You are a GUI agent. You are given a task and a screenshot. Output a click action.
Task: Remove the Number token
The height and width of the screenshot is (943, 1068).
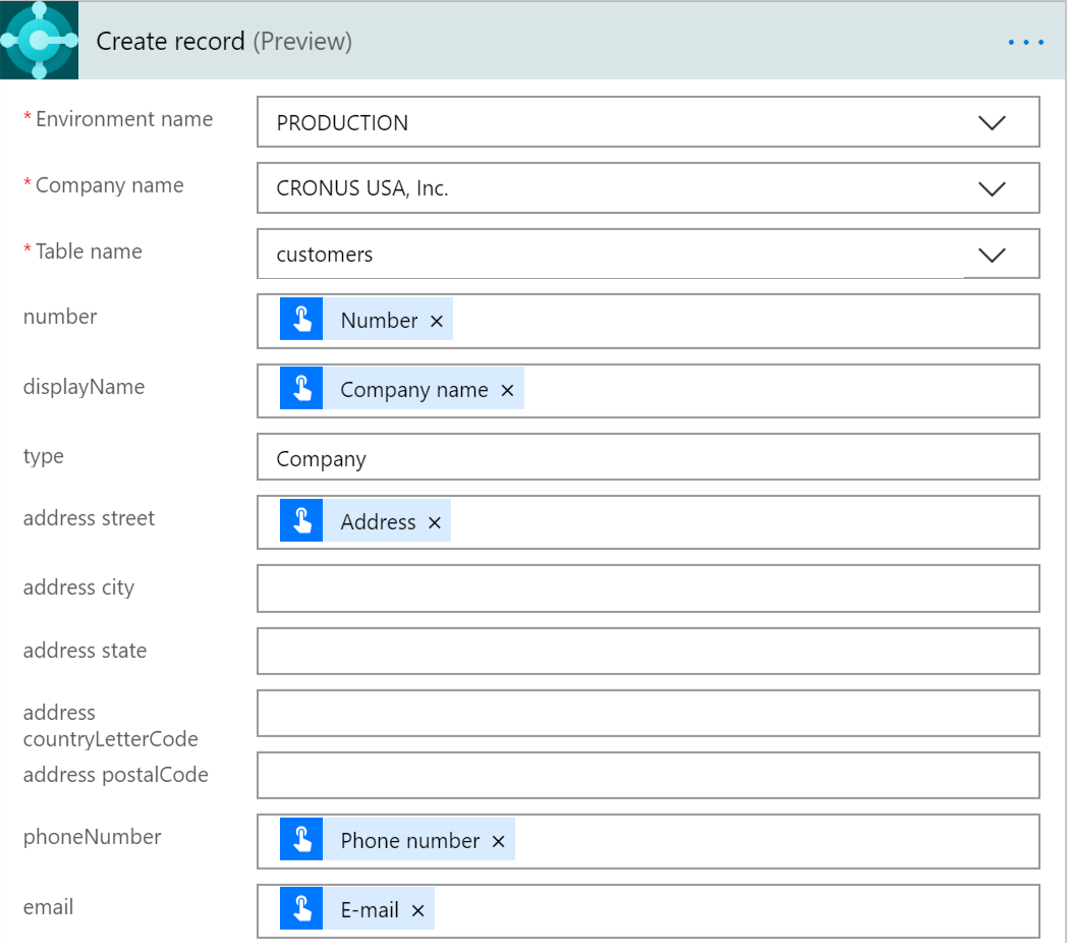pyautogui.click(x=437, y=321)
